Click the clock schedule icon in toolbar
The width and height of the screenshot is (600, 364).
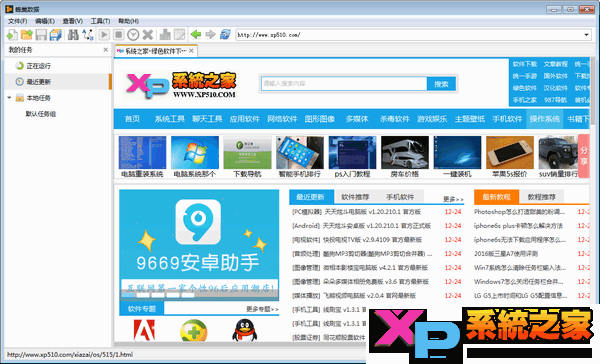133,35
